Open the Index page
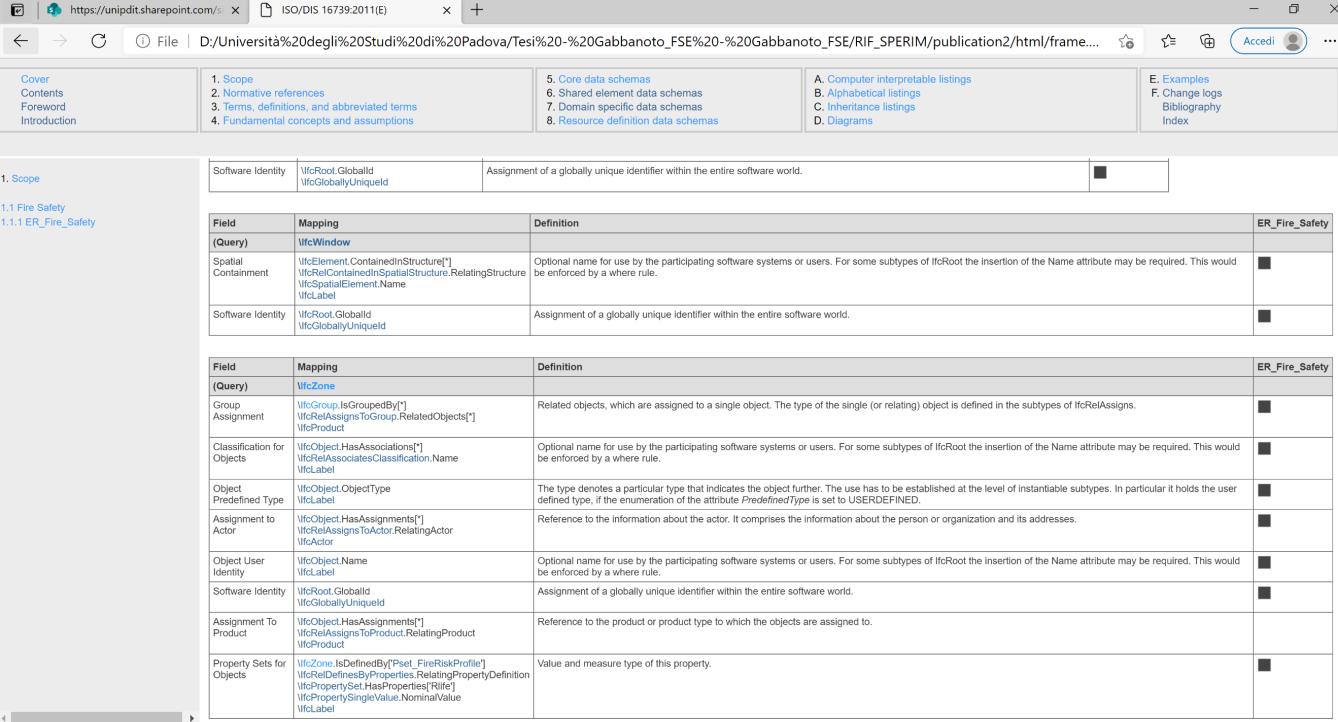This screenshot has width=1338, height=722. (1175, 121)
